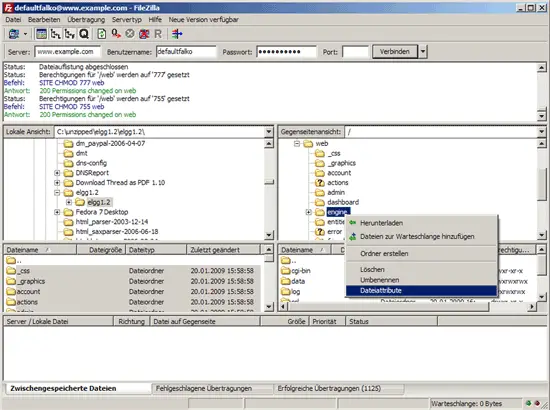Collapse the web folder in remote tree

(x=297, y=143)
